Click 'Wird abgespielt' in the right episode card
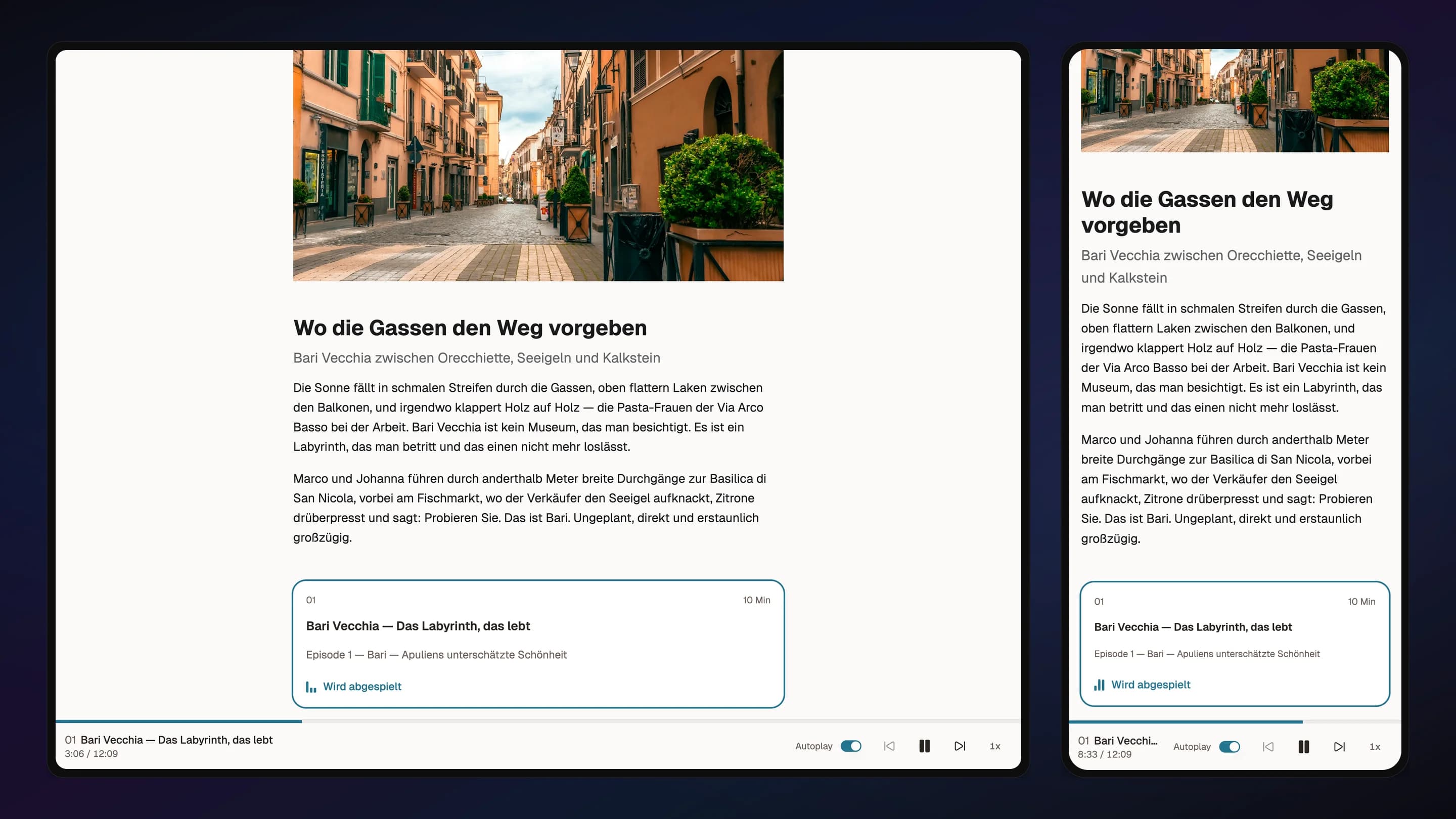This screenshot has width=1456, height=819. (x=1150, y=685)
